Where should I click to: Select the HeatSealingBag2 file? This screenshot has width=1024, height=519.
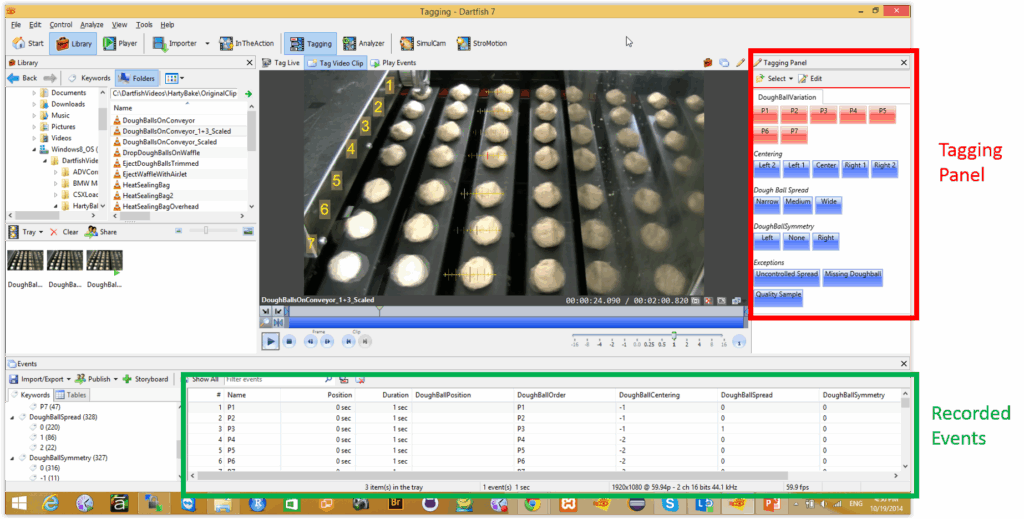[148, 196]
